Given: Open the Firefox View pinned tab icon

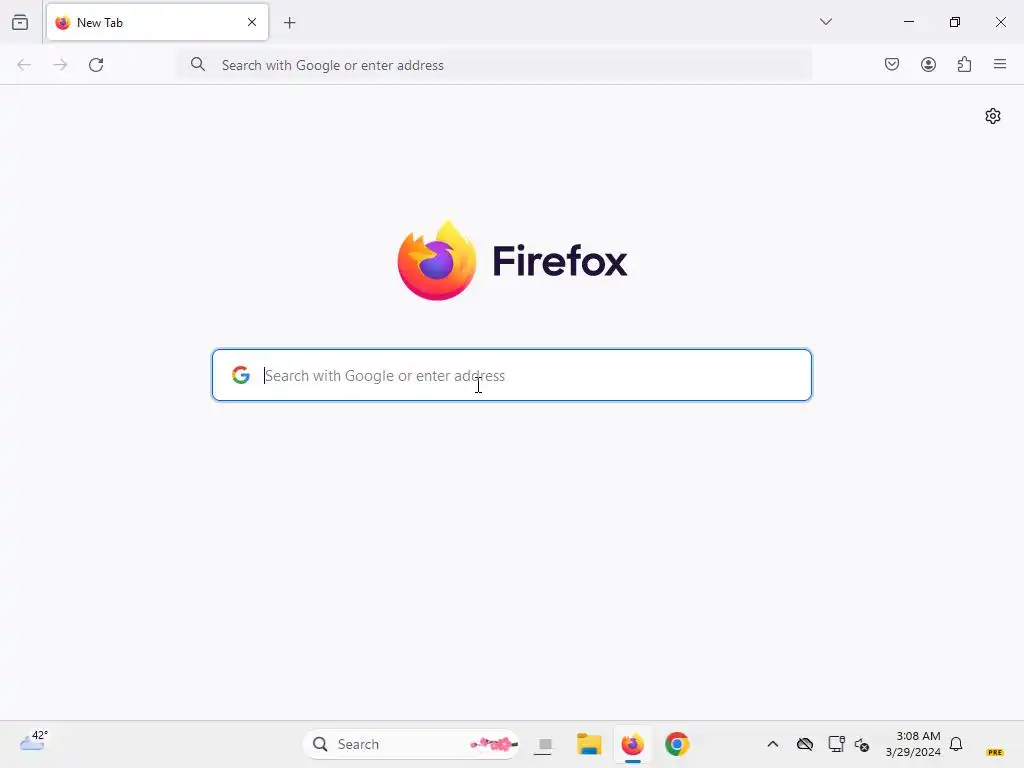Looking at the screenshot, I should [x=20, y=22].
